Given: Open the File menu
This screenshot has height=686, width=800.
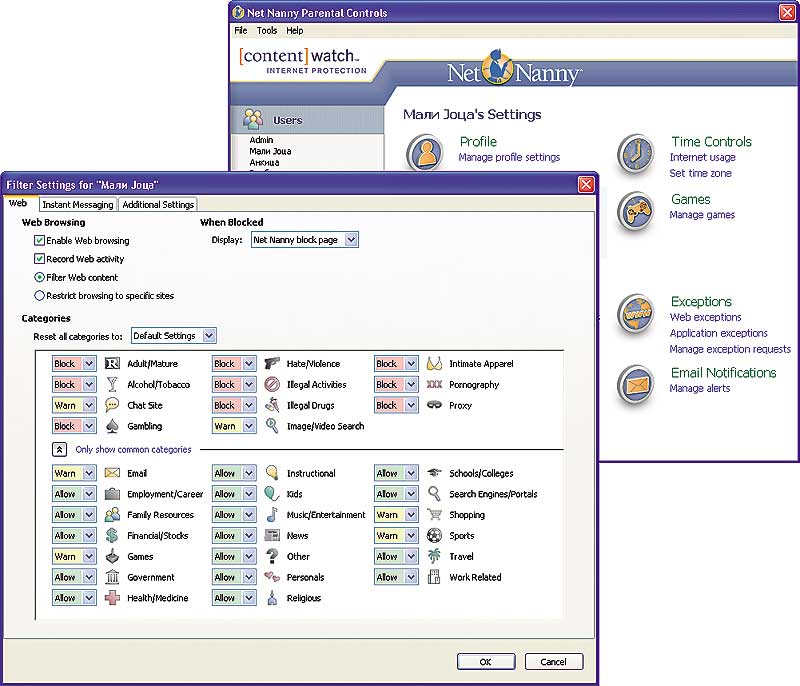Looking at the screenshot, I should [240, 31].
